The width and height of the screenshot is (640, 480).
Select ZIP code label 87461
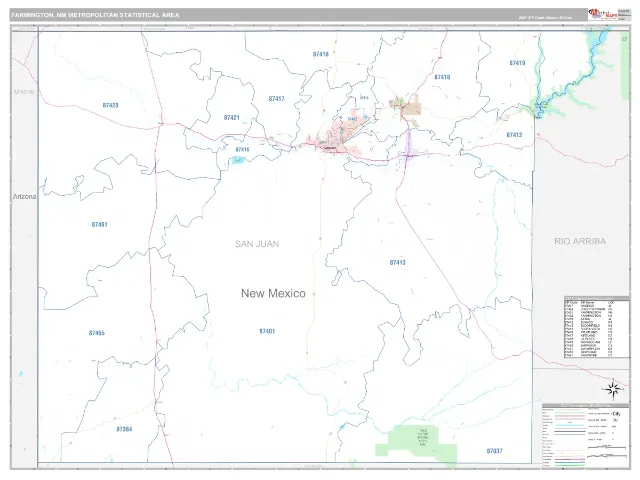coord(99,224)
